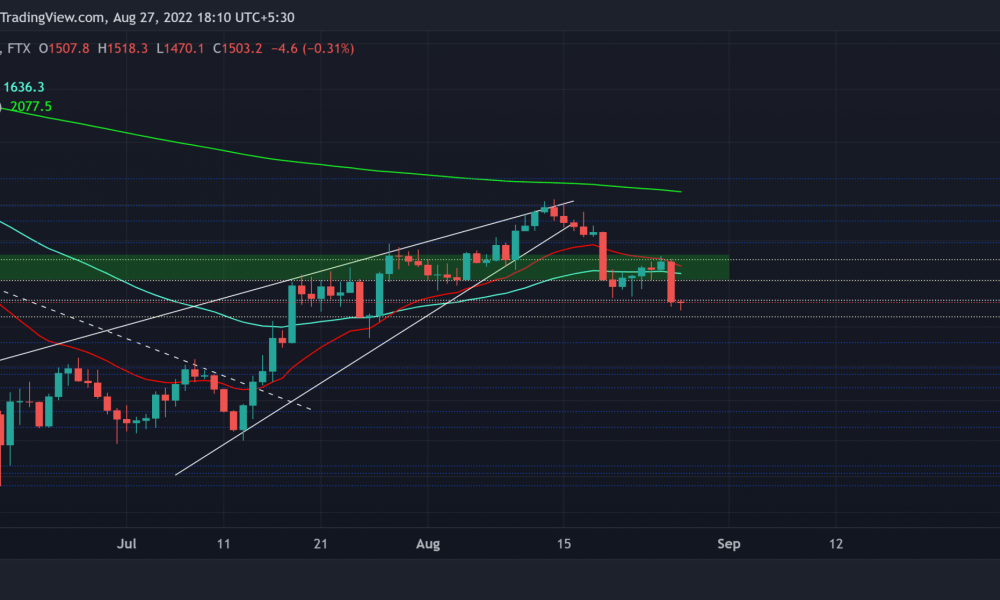Select the high price value H1518.3
Image resolution: width=1000 pixels, height=600 pixels.
pyautogui.click(x=122, y=48)
